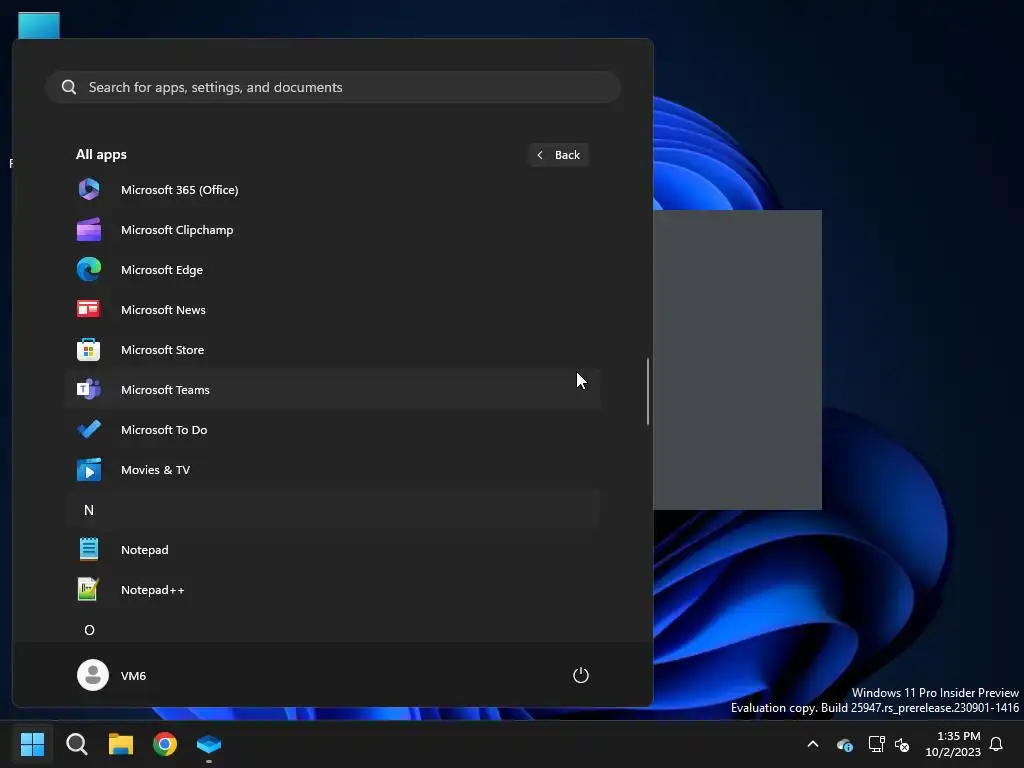Select the "Notepad" text label

(x=144, y=549)
